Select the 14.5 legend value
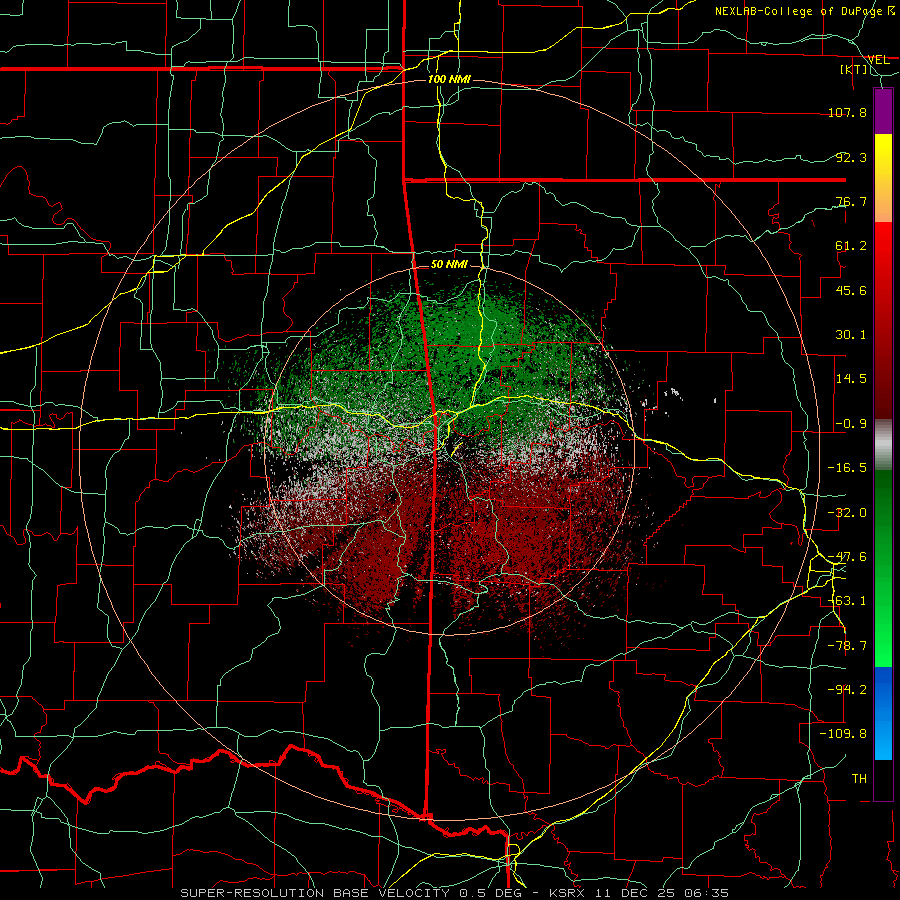Viewport: 900px width, 900px height. click(851, 379)
